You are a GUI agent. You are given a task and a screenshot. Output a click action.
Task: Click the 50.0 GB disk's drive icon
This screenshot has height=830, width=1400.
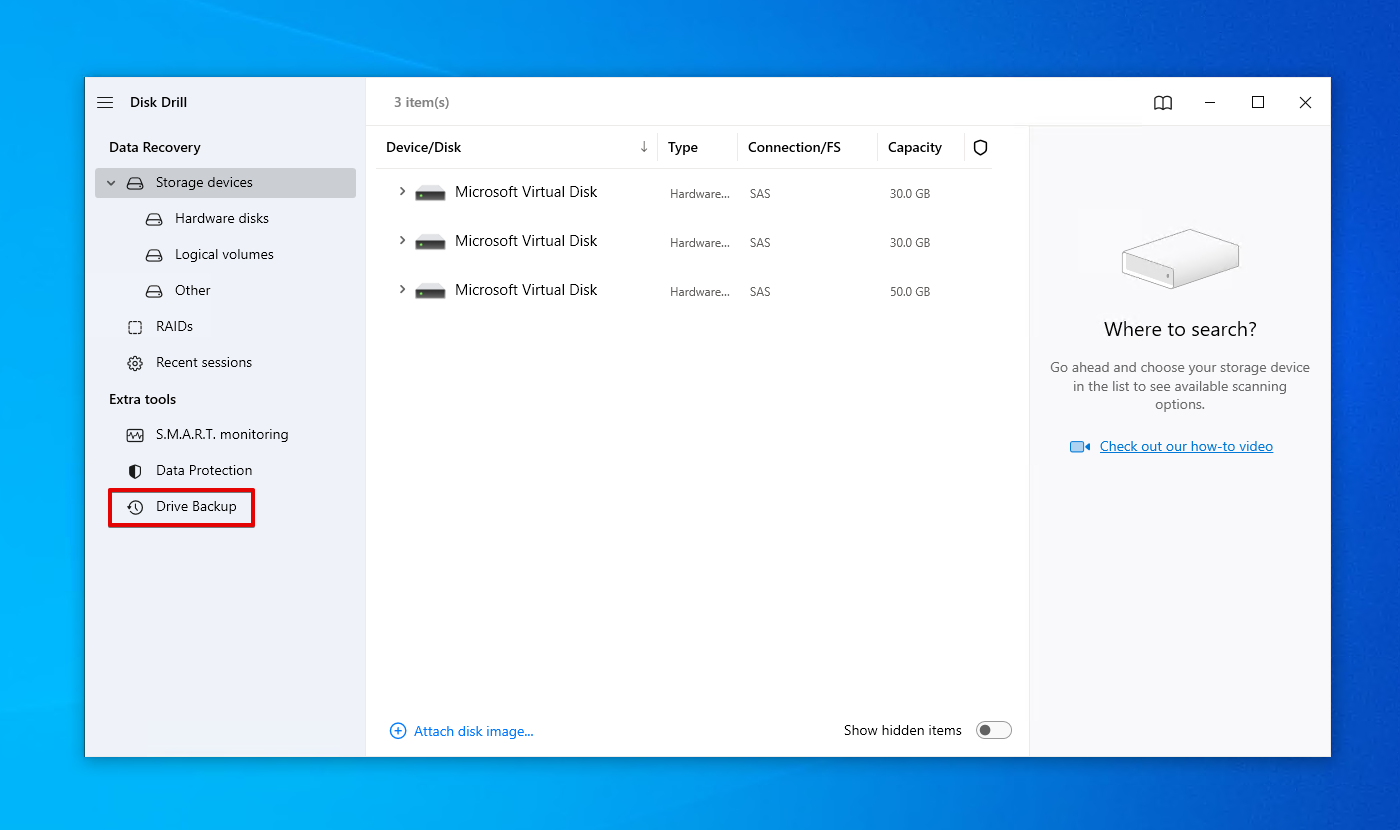click(x=430, y=290)
